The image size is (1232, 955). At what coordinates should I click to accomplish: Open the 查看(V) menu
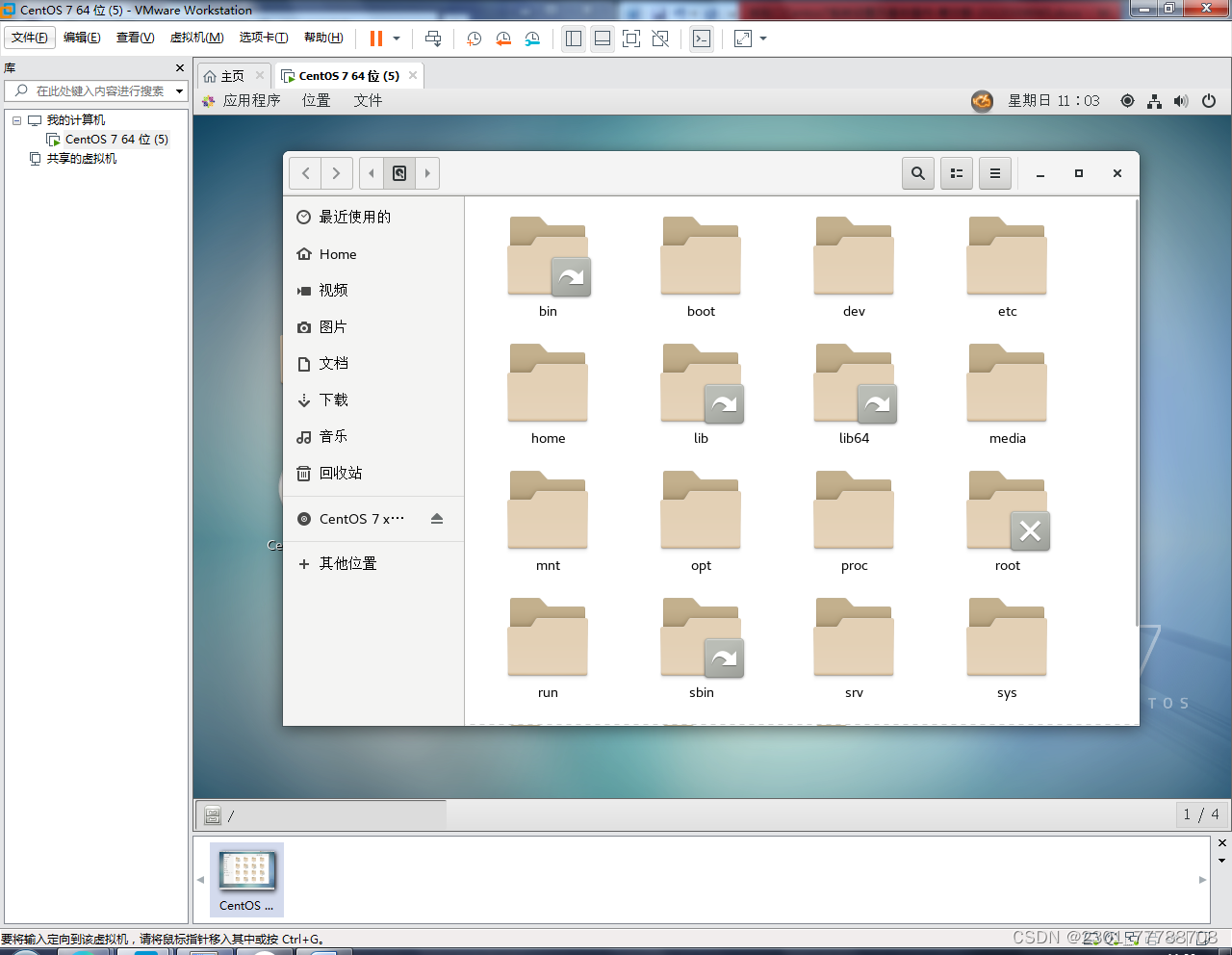135,38
